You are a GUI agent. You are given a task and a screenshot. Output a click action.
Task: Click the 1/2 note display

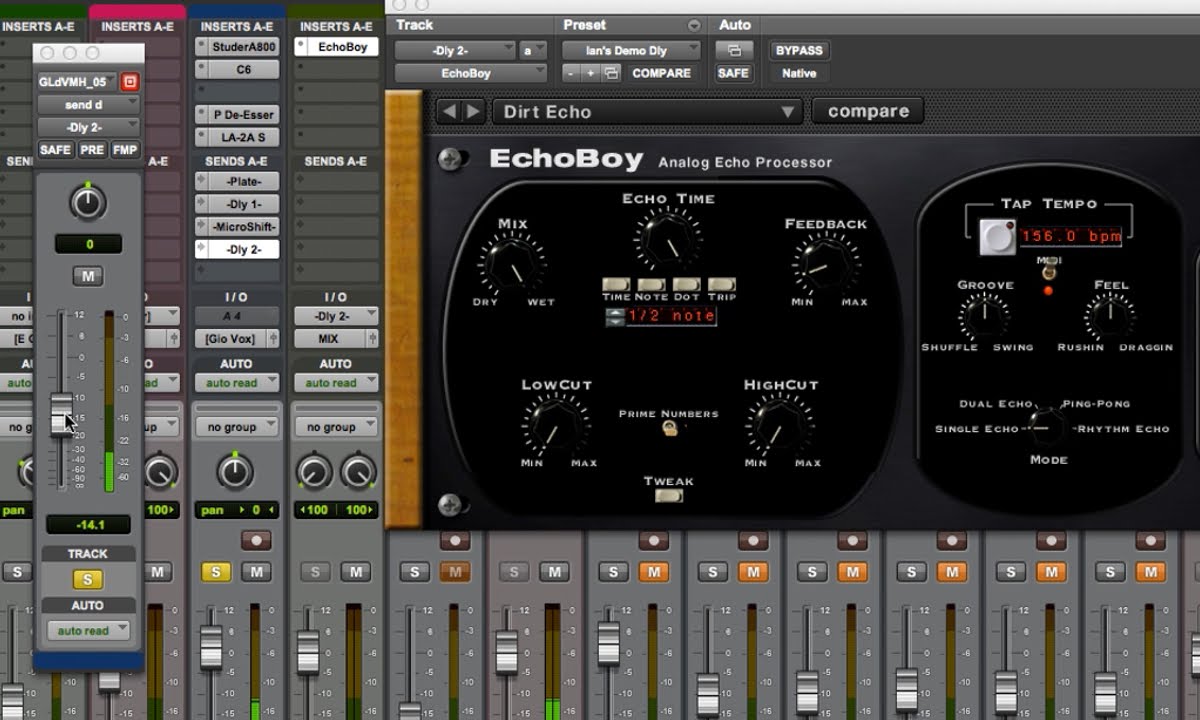click(671, 317)
